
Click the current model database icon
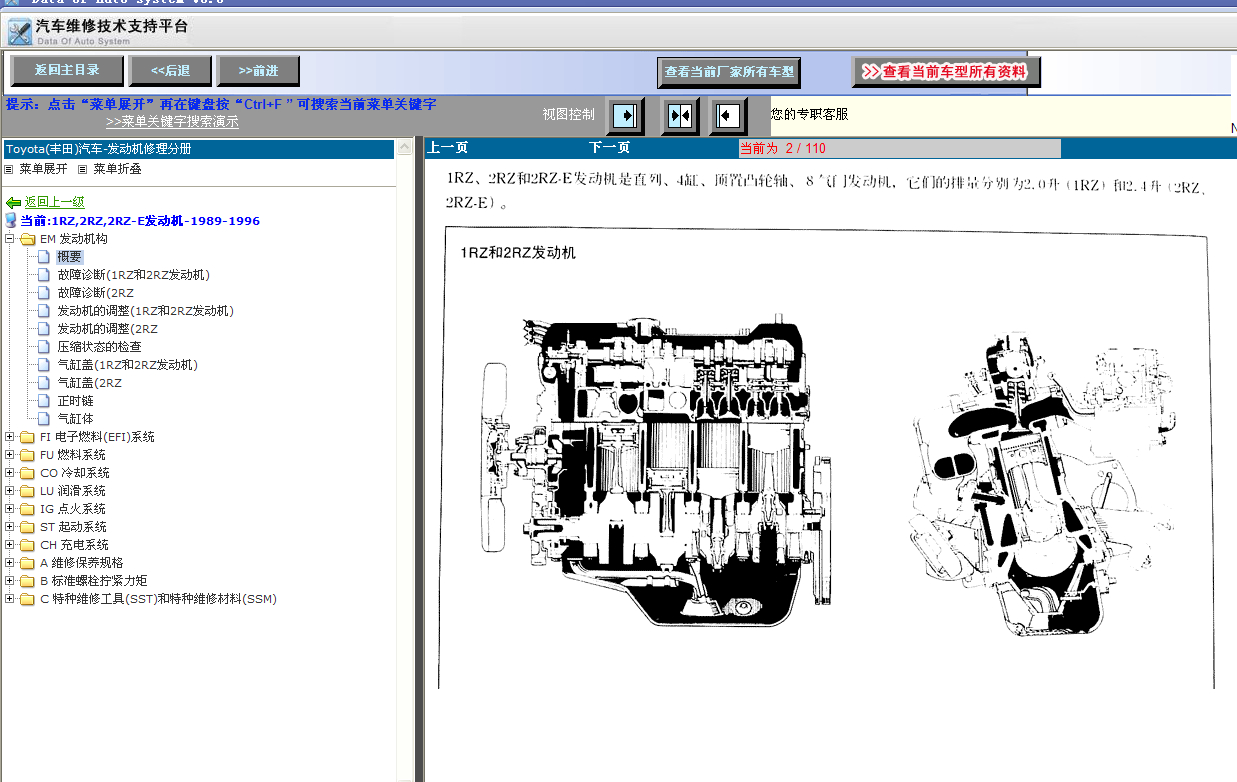[11, 220]
